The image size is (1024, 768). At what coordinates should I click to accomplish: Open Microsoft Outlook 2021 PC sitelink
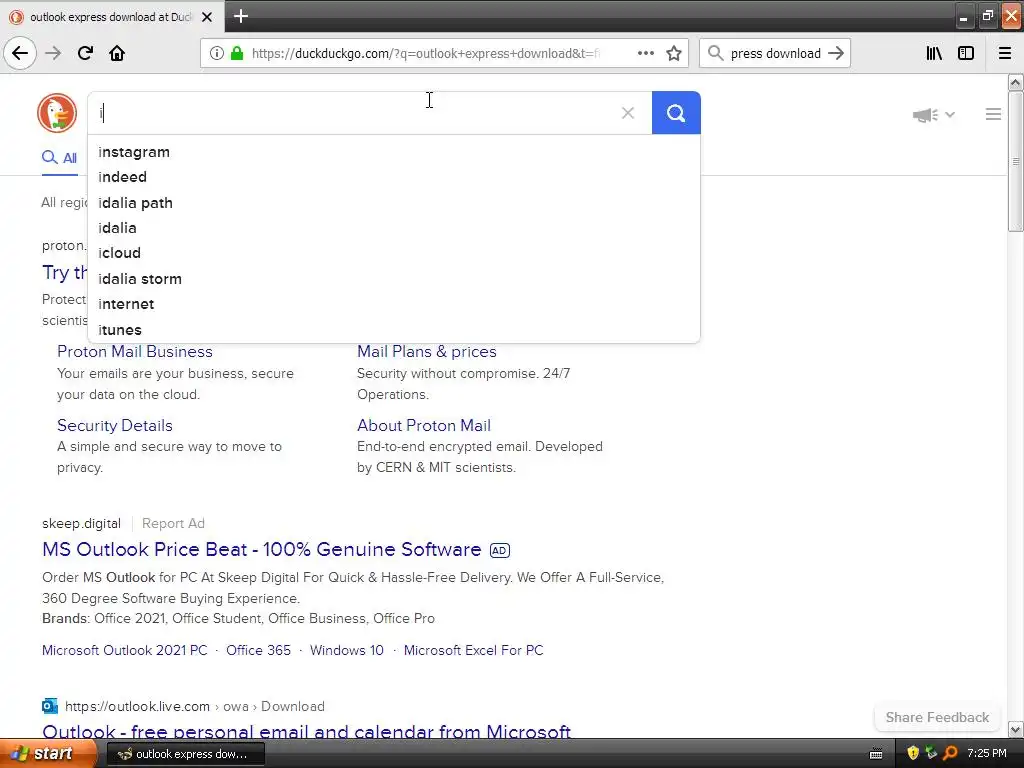[x=125, y=650]
